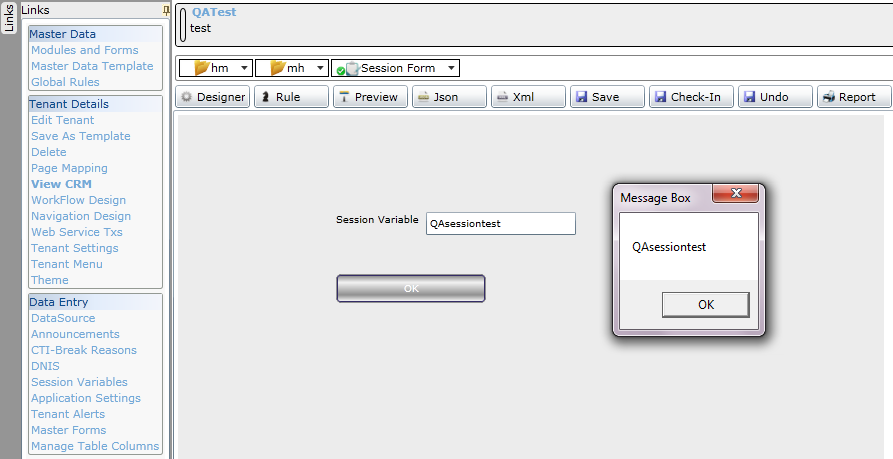Open the Master Data Template link

(x=92, y=66)
